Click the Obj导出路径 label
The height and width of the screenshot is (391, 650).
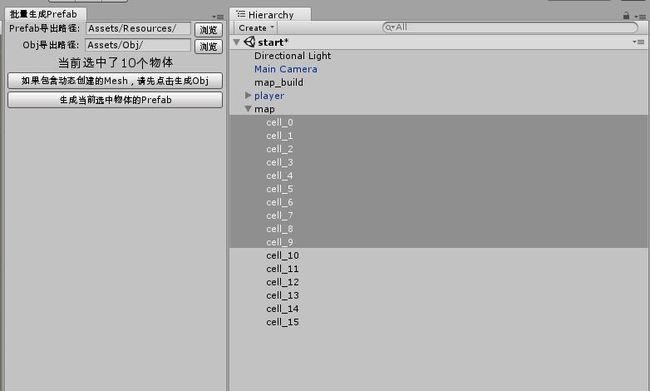tap(51, 45)
